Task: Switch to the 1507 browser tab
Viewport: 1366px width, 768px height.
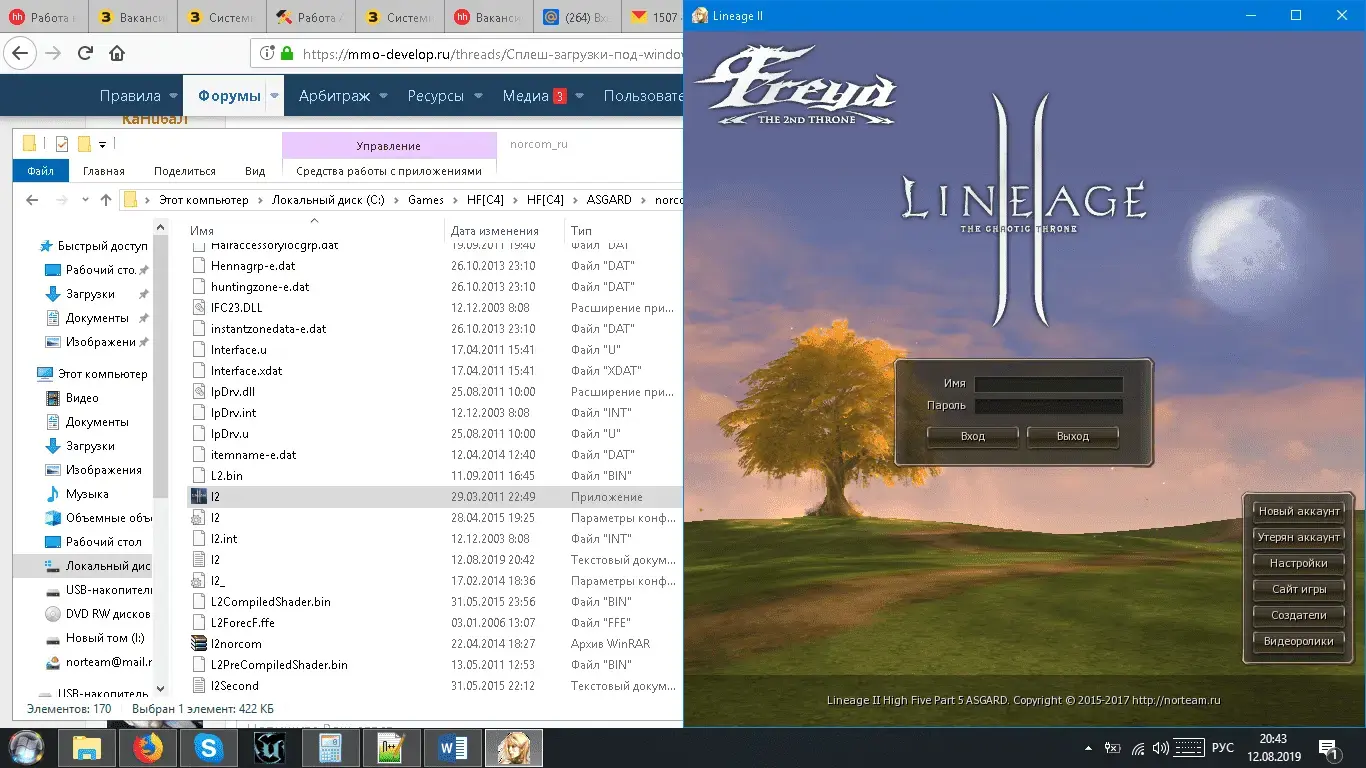Action: pos(654,17)
